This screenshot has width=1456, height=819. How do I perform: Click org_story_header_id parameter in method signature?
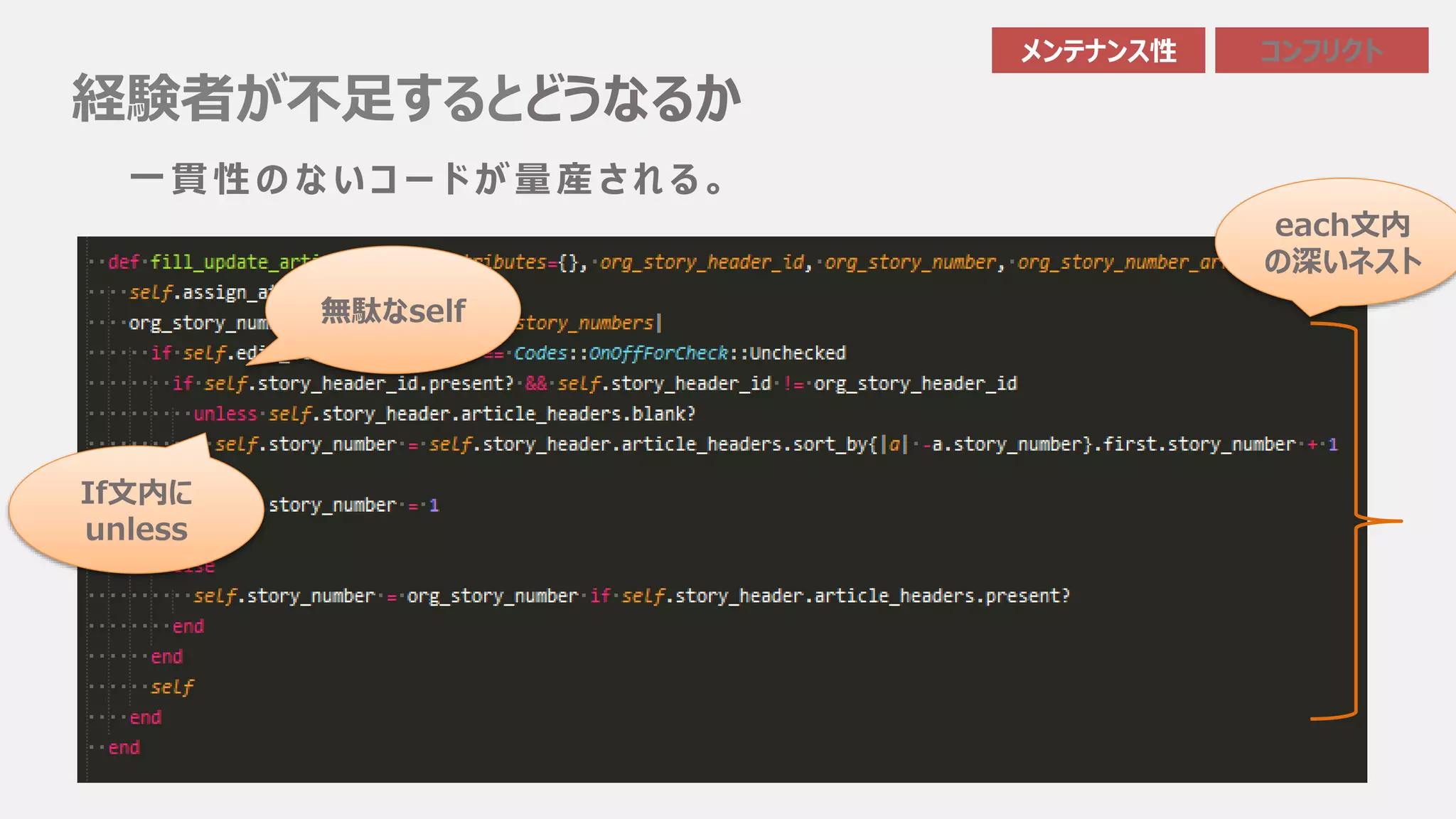pos(702,262)
